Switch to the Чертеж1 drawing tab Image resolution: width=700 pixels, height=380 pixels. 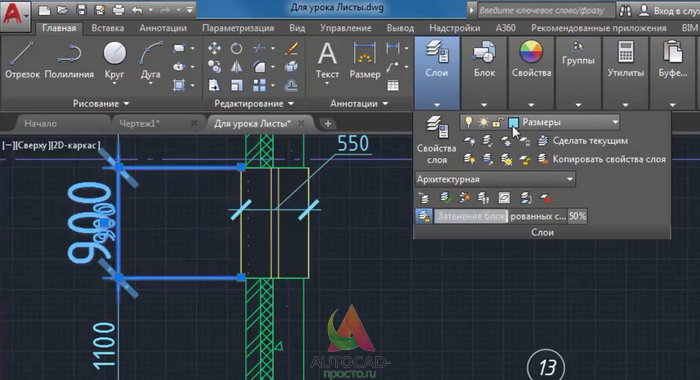[x=139, y=124]
